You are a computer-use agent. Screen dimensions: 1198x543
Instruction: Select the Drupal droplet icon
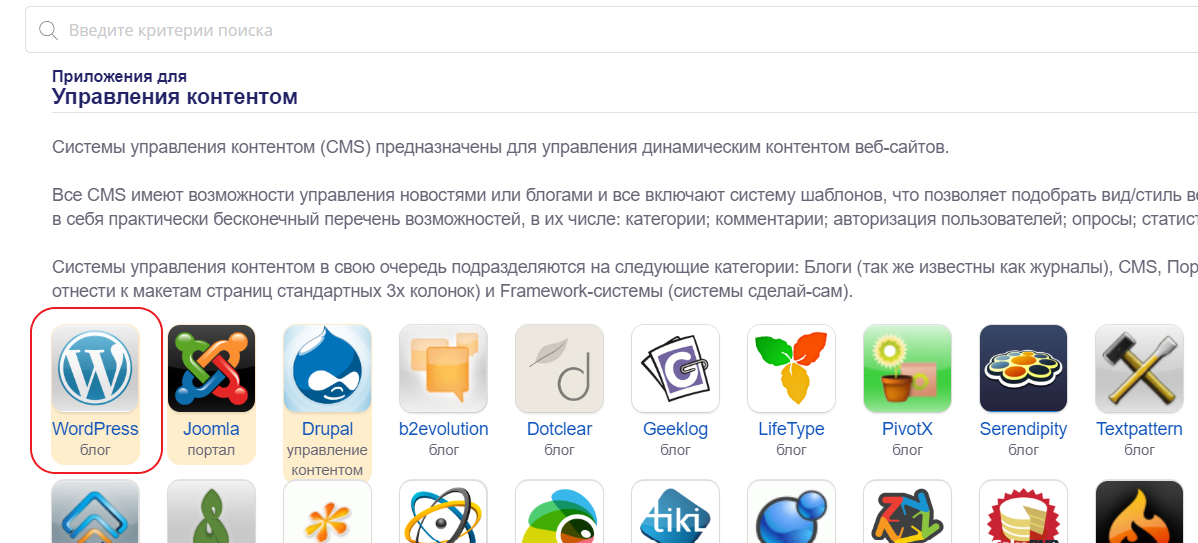(327, 368)
